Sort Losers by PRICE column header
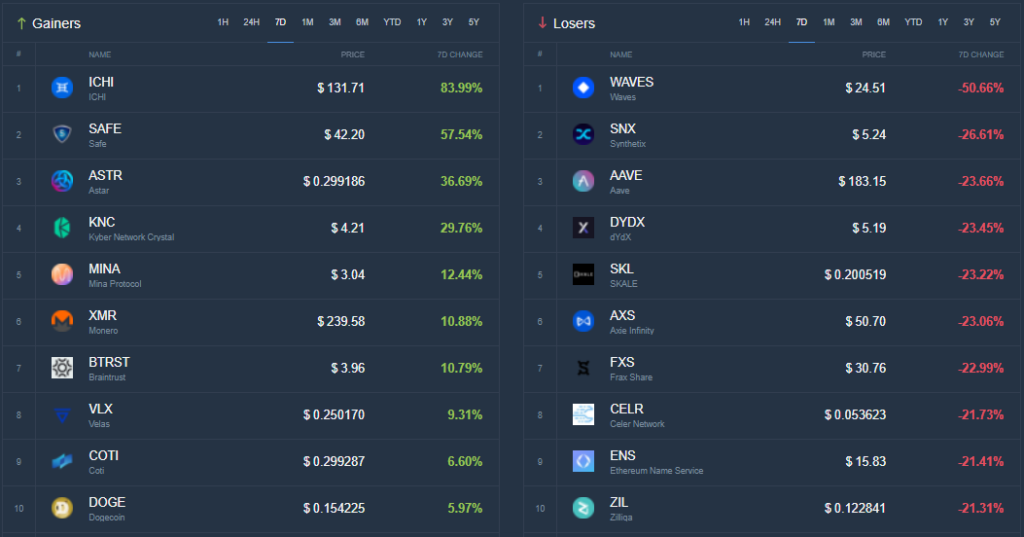1024x537 pixels. (873, 55)
